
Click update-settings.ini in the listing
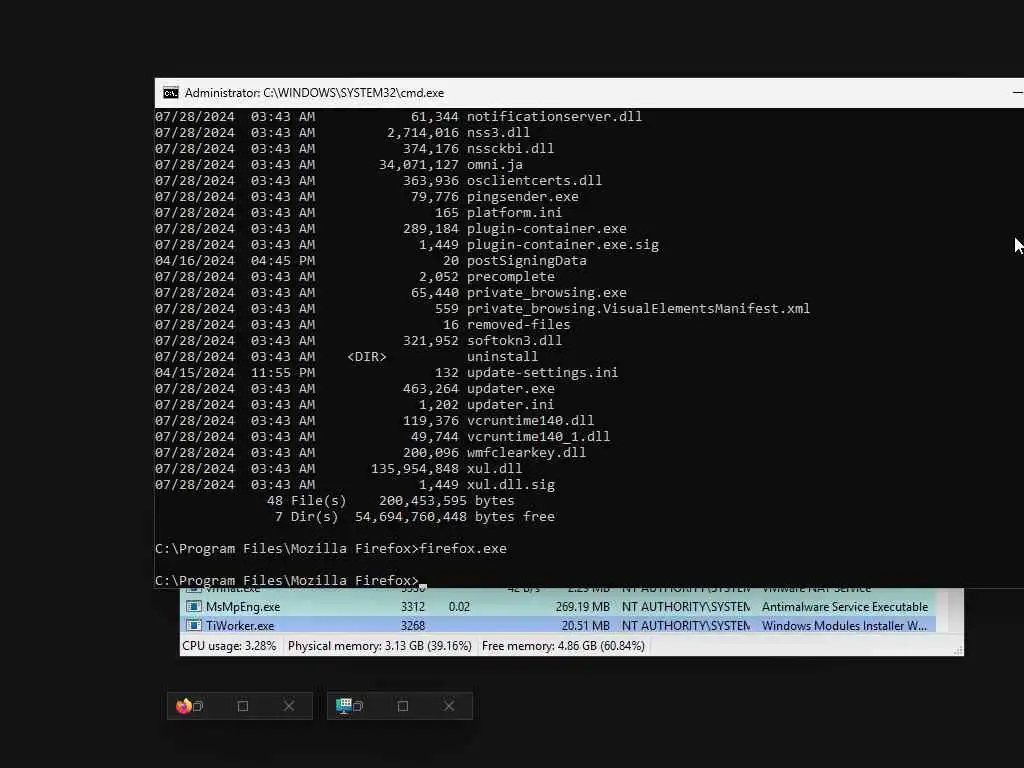[x=542, y=373]
